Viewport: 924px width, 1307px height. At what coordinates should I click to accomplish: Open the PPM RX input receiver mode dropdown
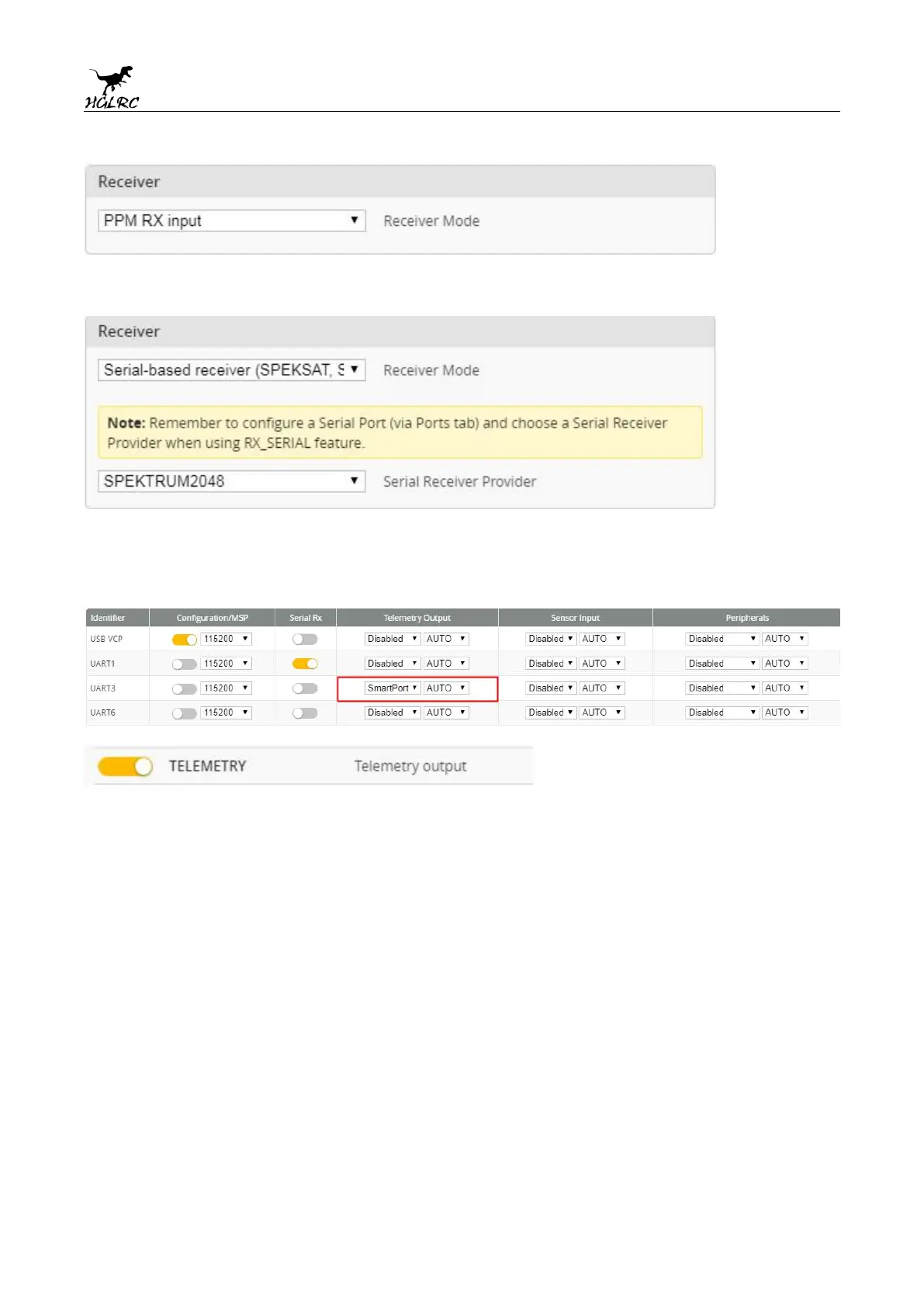[x=231, y=220]
